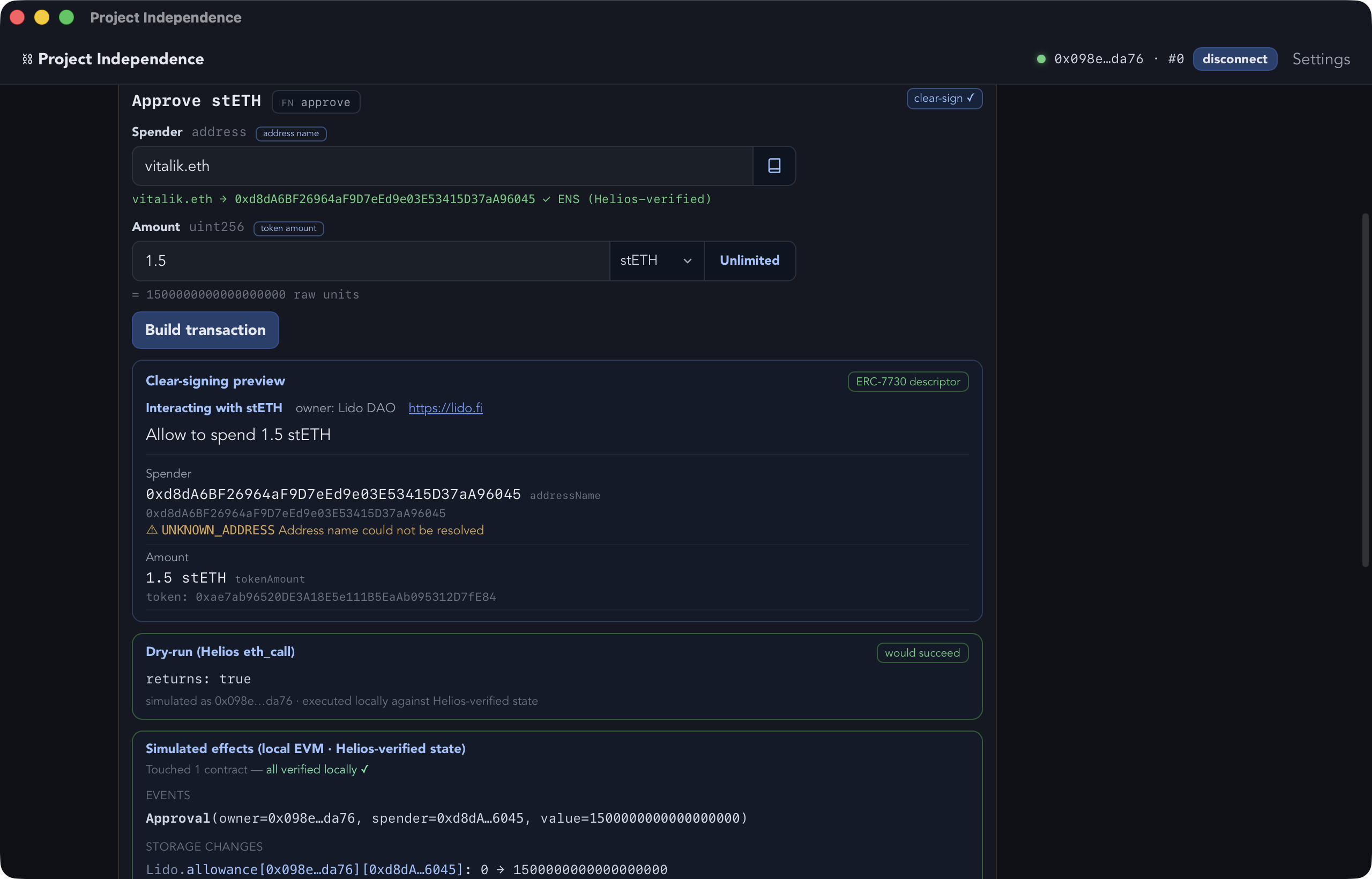Click the '1.5 stETH' amount in preview
This screenshot has width=1372, height=879.
(185, 578)
